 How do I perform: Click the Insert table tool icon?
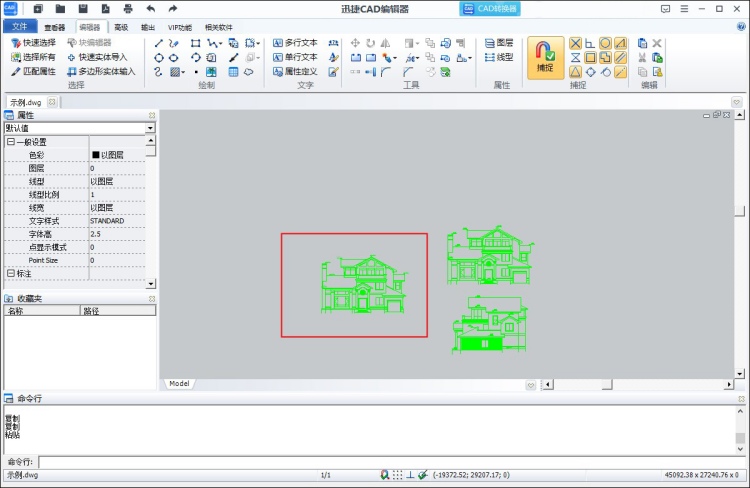tap(233, 72)
